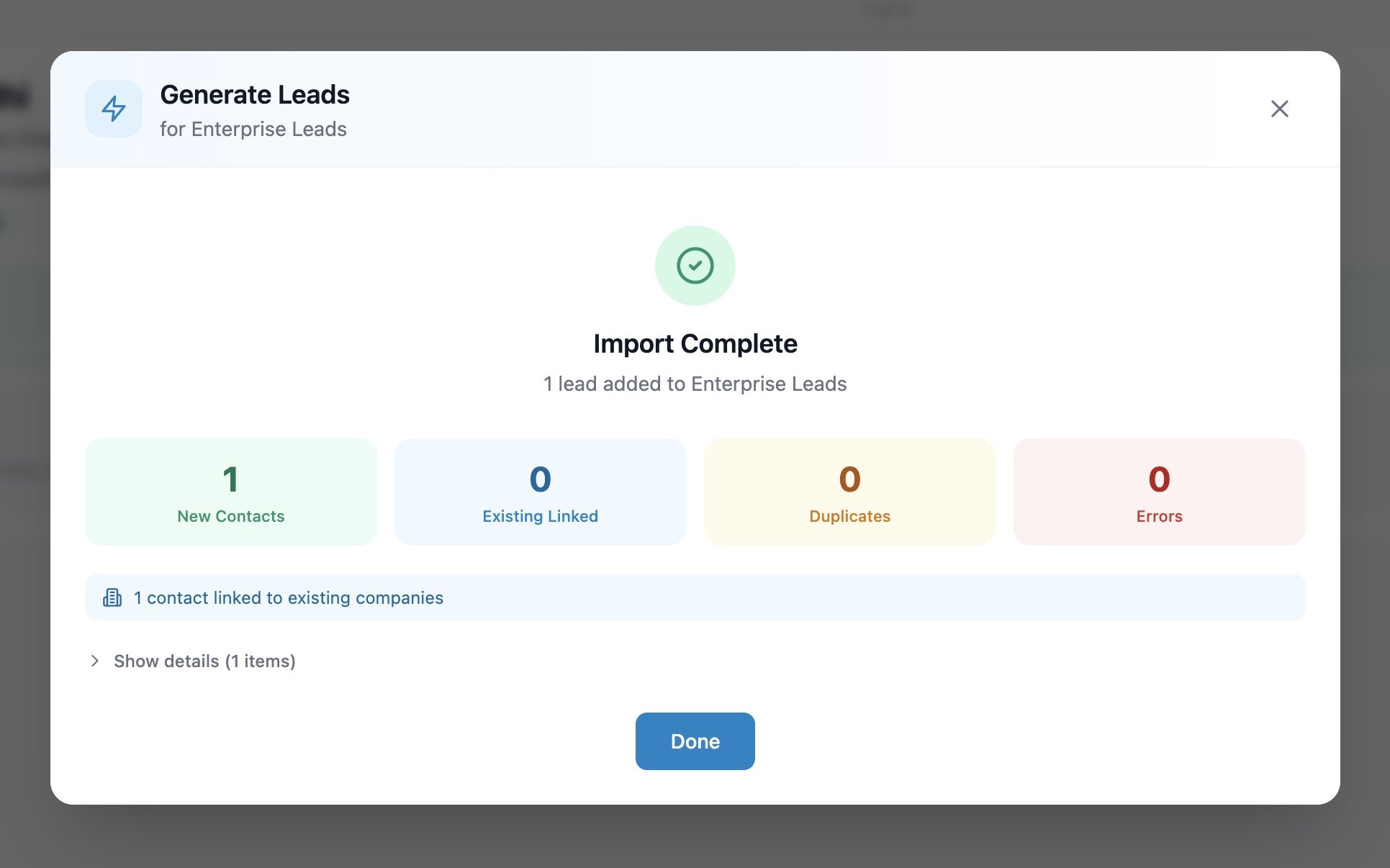Click the Done button
Screen dimensions: 1390x868
(x=695, y=741)
